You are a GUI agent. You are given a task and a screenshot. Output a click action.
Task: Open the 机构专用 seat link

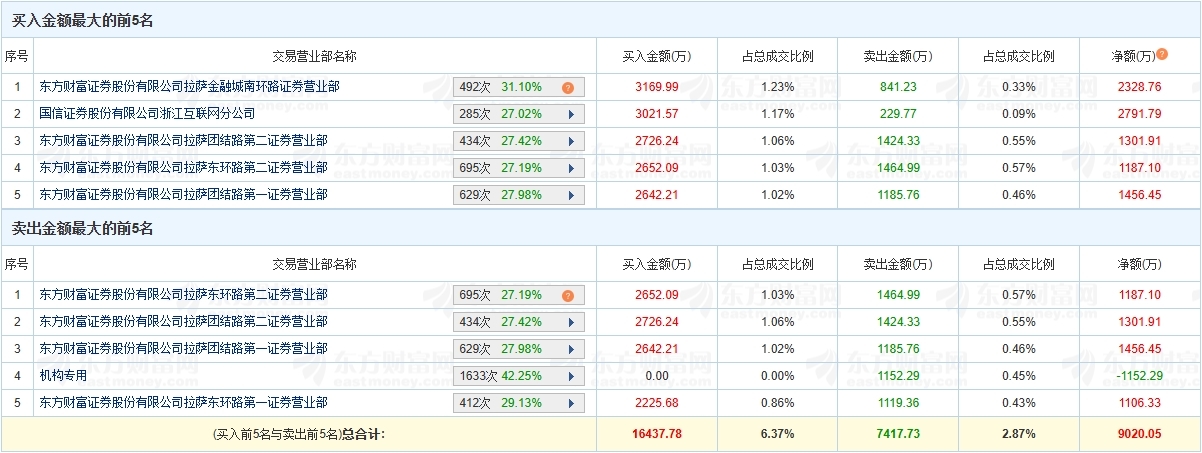point(63,377)
